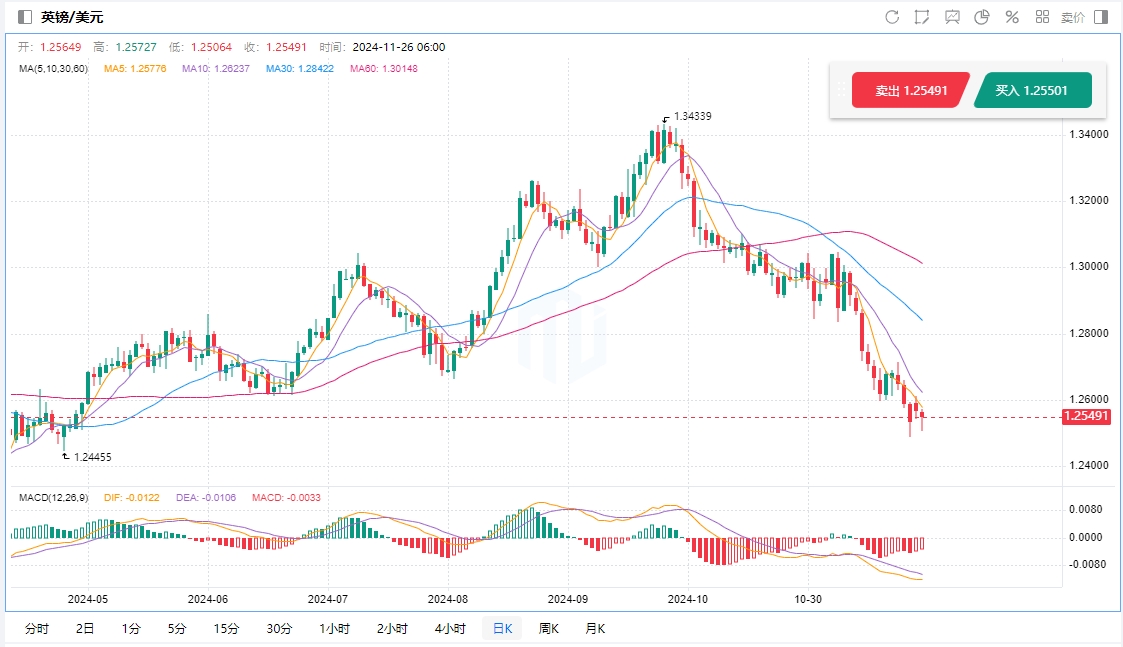Viewport: 1123px width, 647px height.
Task: Select the drawing tools icon
Action: click(922, 17)
